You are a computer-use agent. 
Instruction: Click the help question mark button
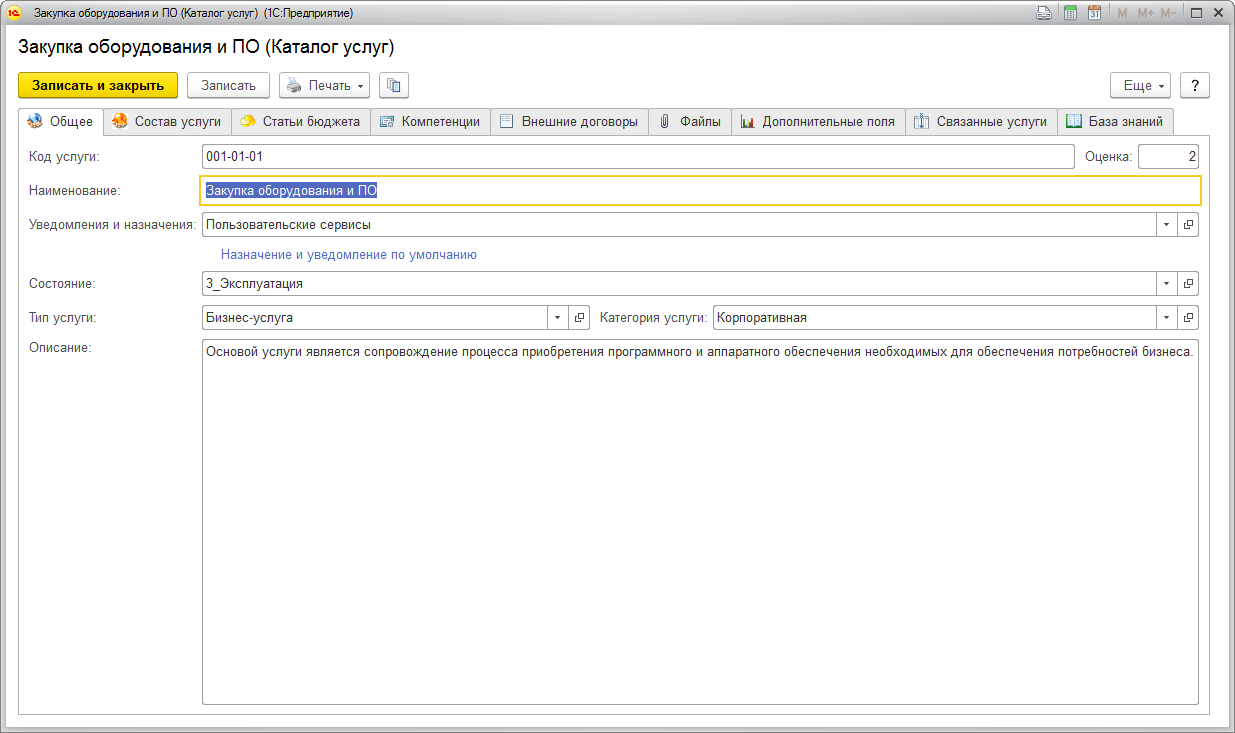[1195, 85]
